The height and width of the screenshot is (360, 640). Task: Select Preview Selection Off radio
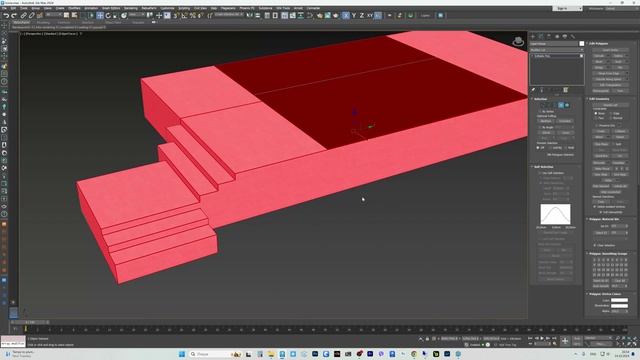[x=538, y=148]
